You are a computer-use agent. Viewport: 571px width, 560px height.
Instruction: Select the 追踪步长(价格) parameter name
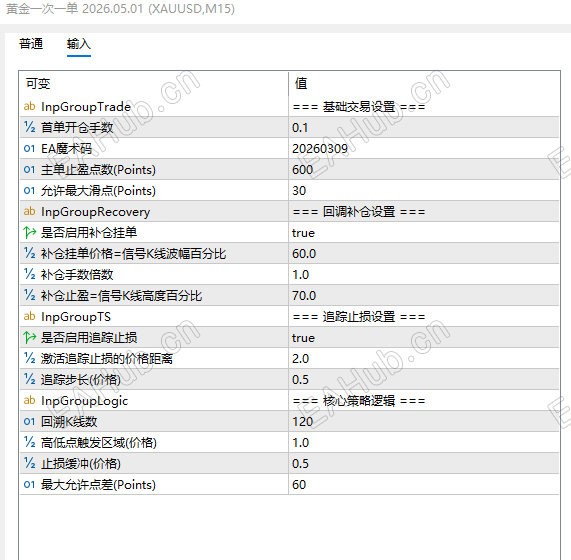tap(80, 380)
